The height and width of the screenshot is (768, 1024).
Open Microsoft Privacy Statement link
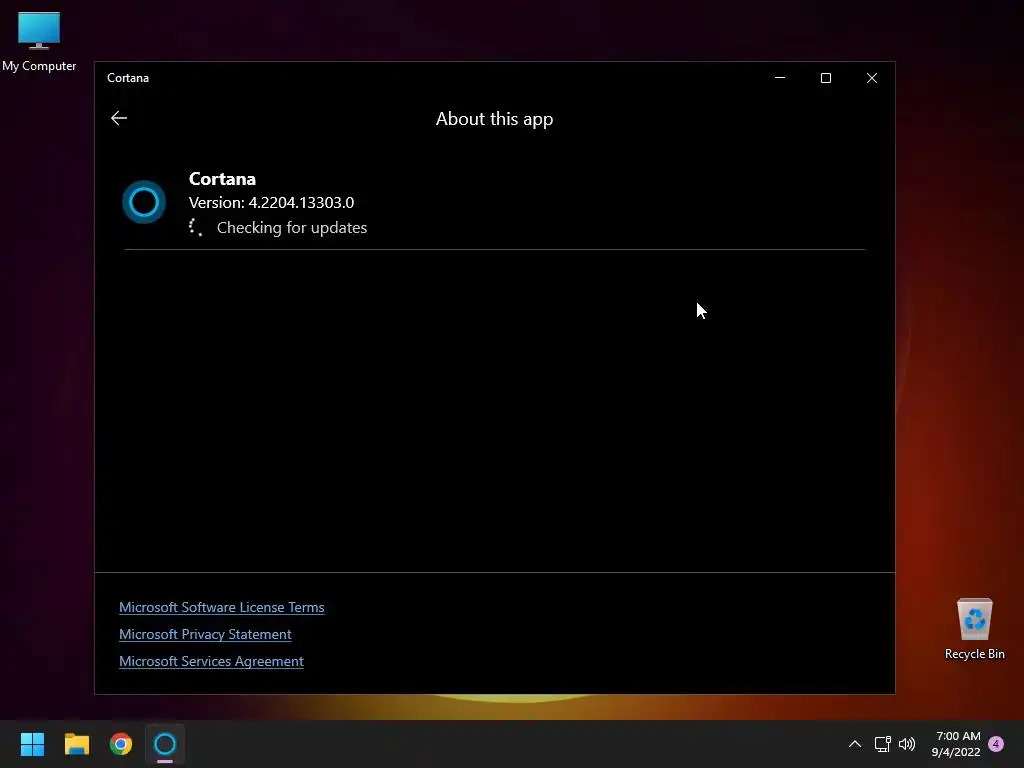tap(205, 634)
